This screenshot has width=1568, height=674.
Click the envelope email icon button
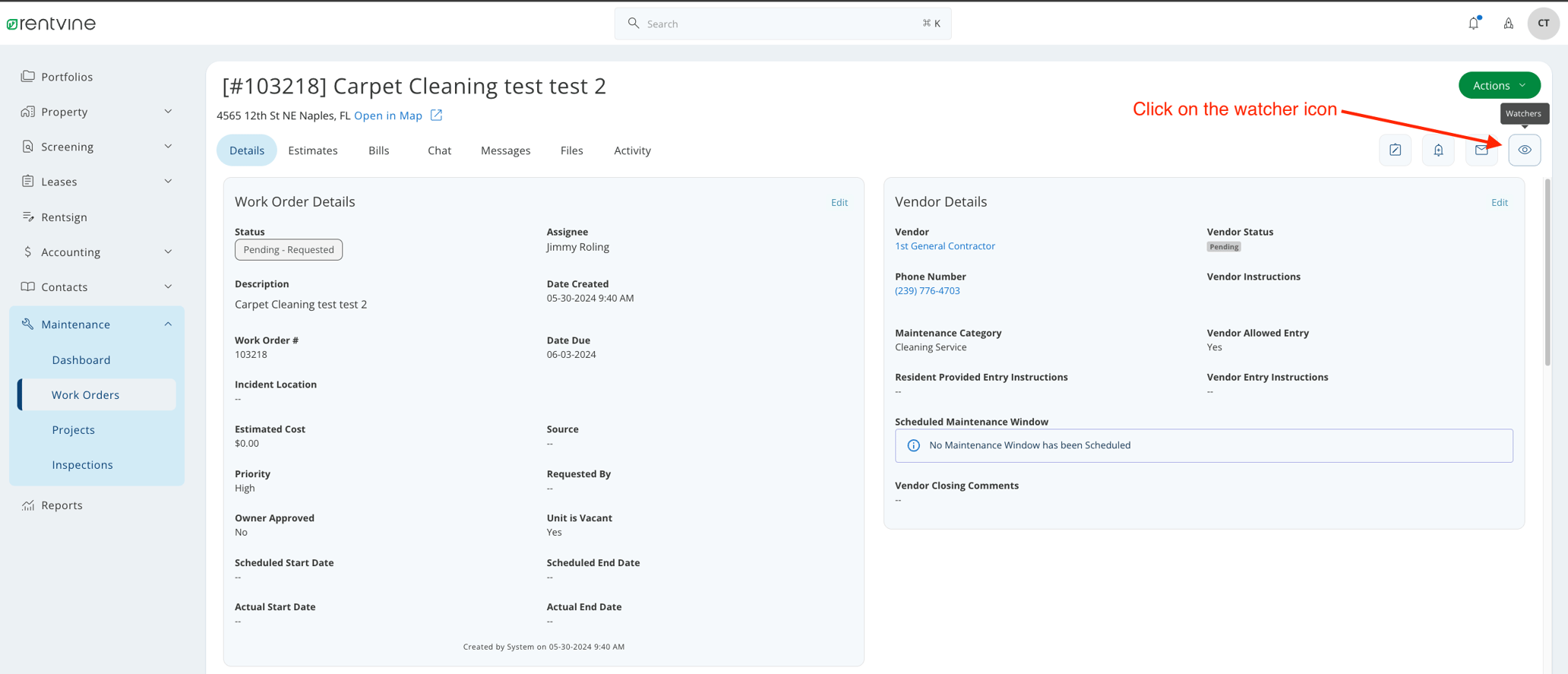pos(1481,150)
